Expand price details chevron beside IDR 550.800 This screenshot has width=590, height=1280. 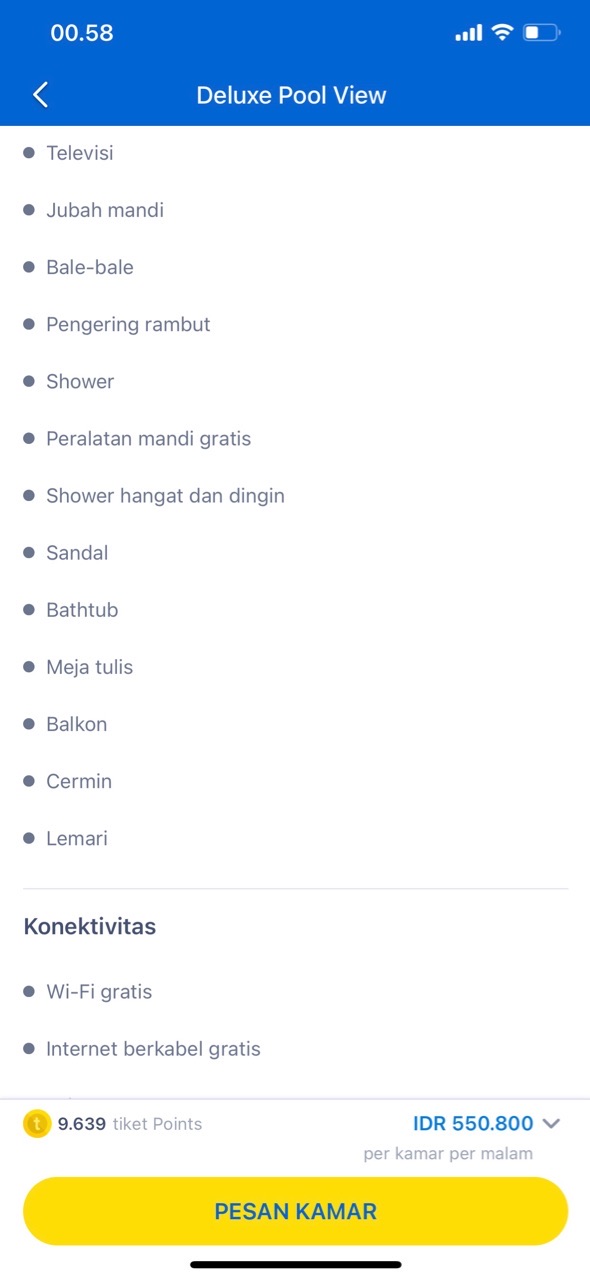click(x=551, y=1124)
